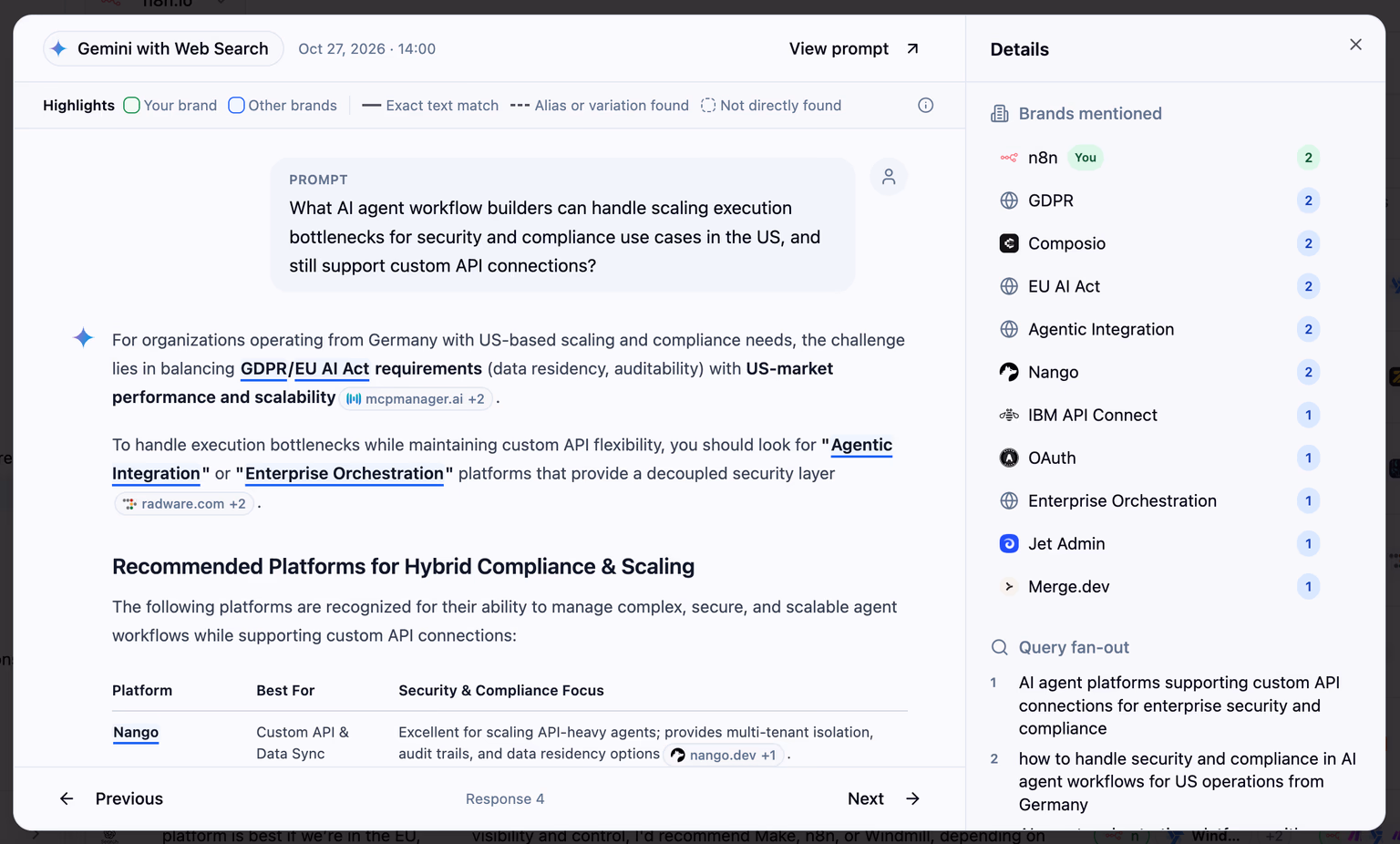Click the Exact text match legend item
The image size is (1400, 844).
pos(430,105)
